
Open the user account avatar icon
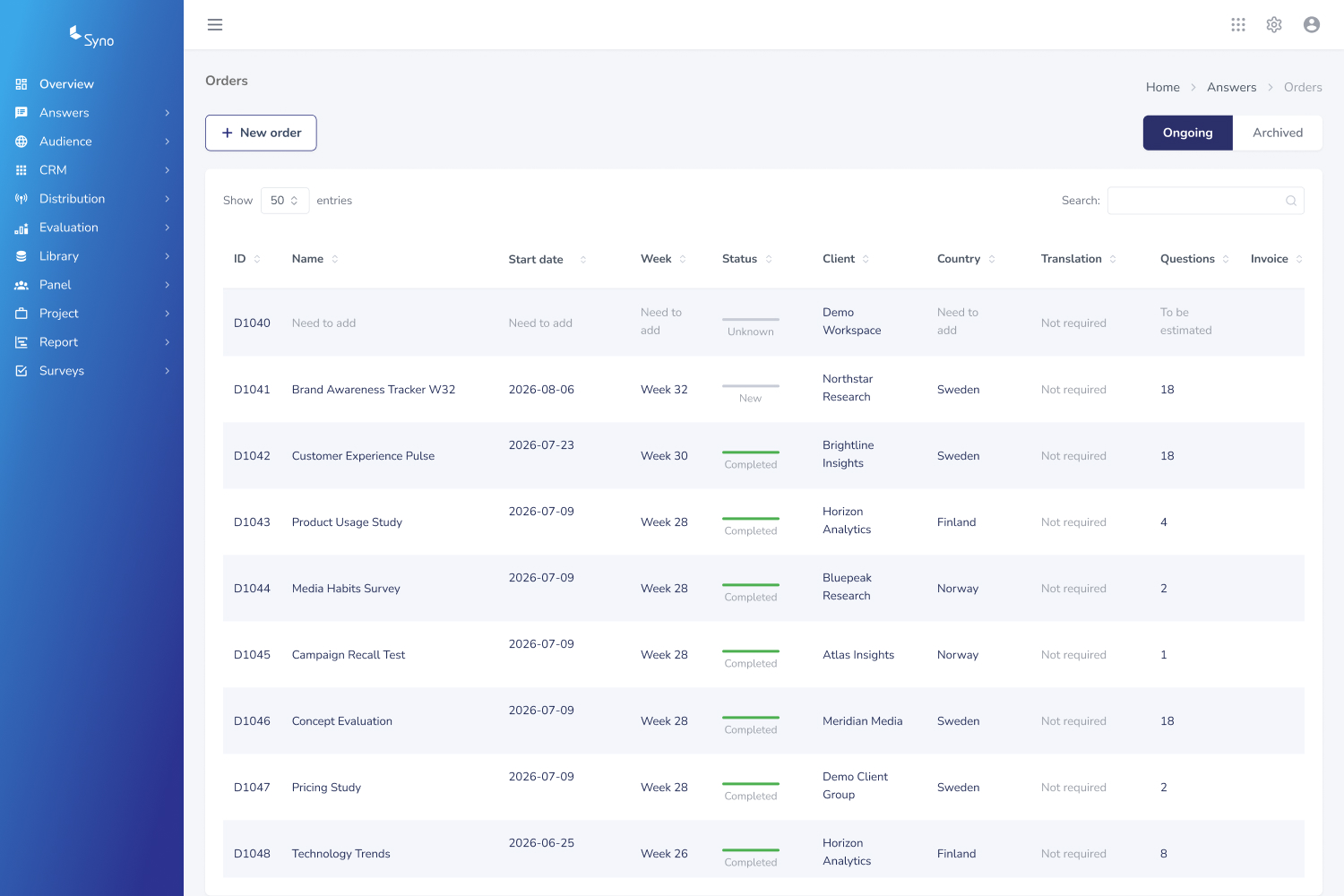[1312, 25]
